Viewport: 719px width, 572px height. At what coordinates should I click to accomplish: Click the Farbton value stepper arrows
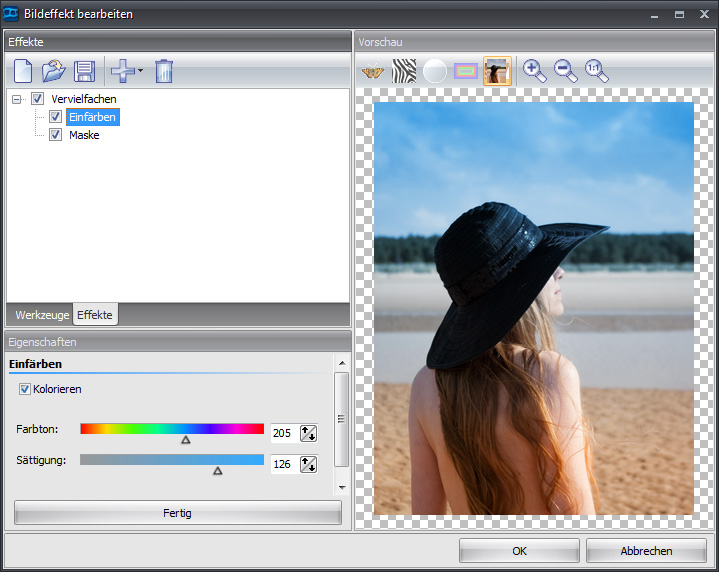[x=308, y=433]
